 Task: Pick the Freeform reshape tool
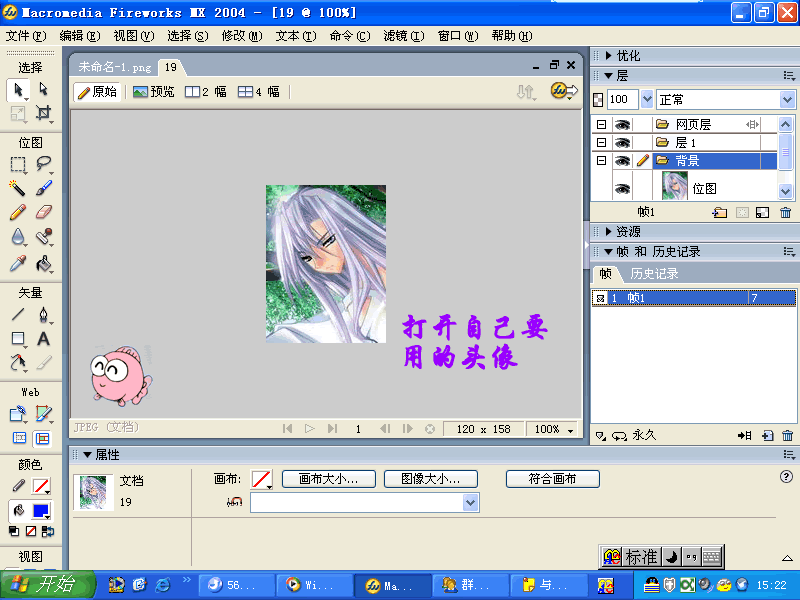(18, 363)
